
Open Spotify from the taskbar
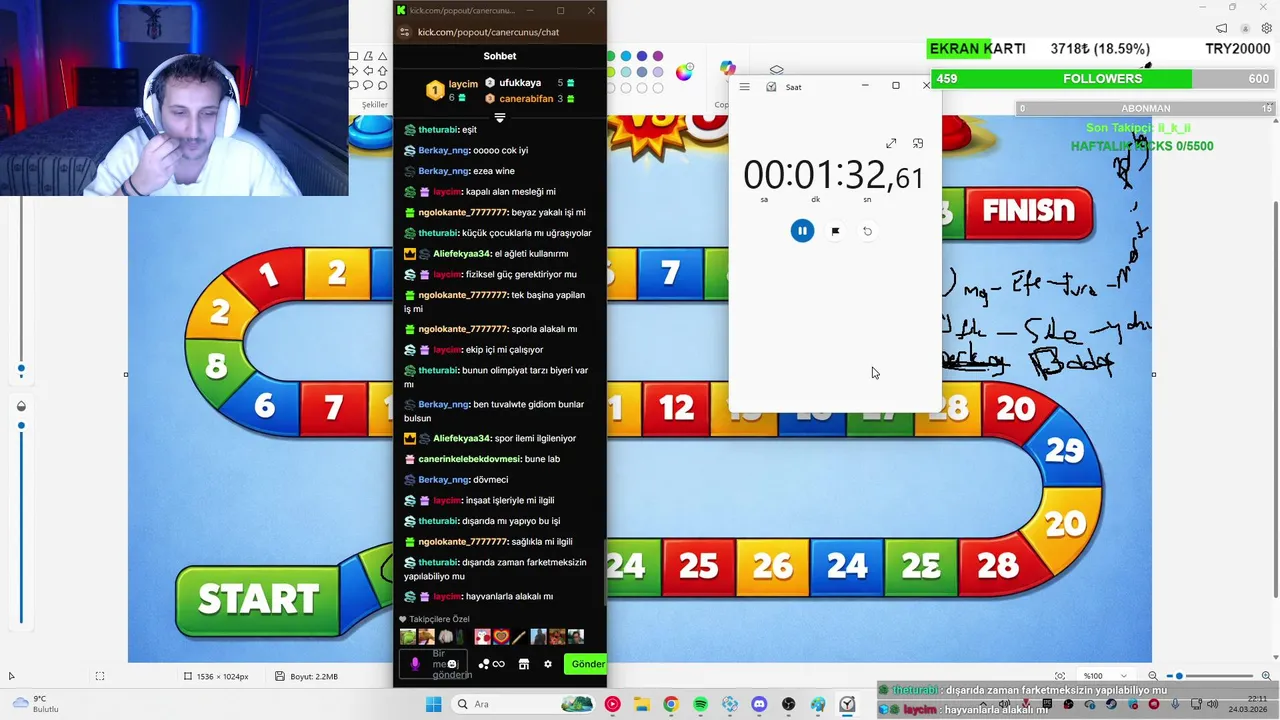click(700, 704)
